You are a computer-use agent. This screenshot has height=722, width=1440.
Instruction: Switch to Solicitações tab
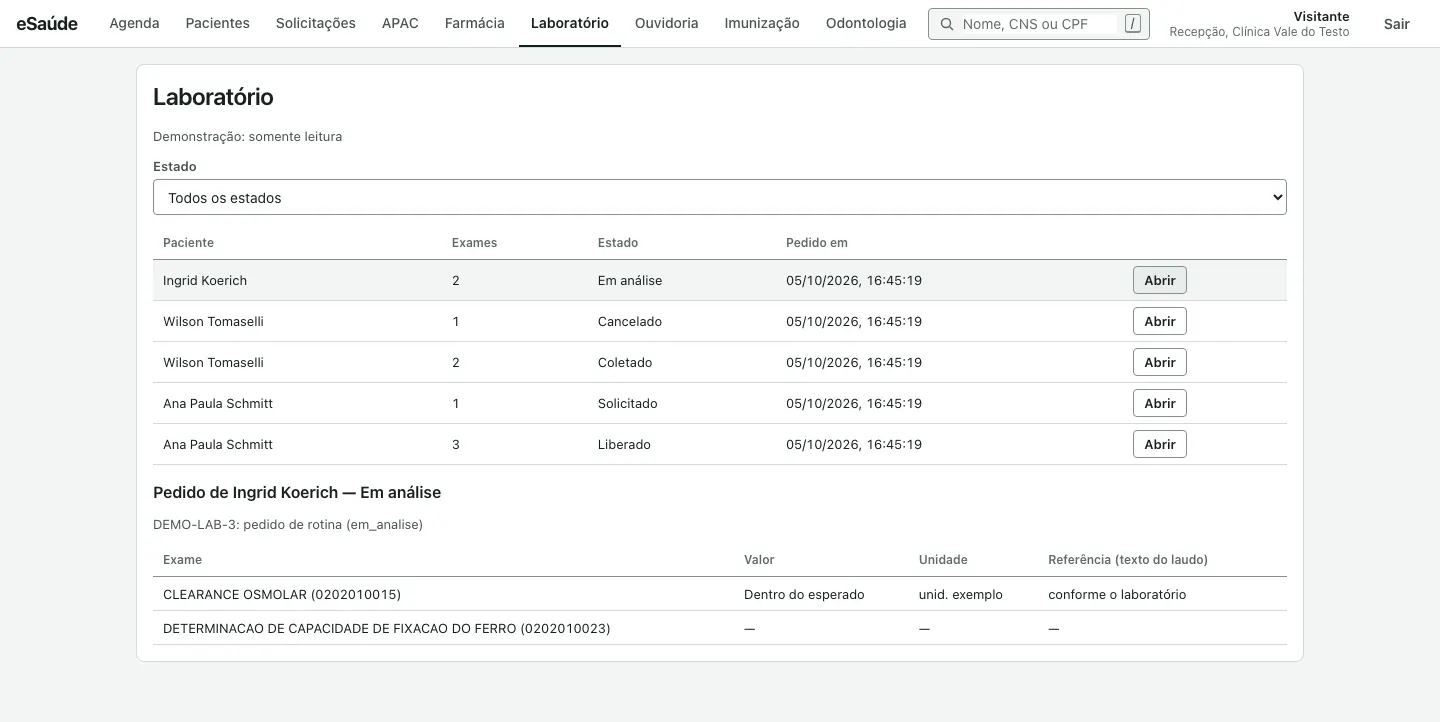(316, 23)
